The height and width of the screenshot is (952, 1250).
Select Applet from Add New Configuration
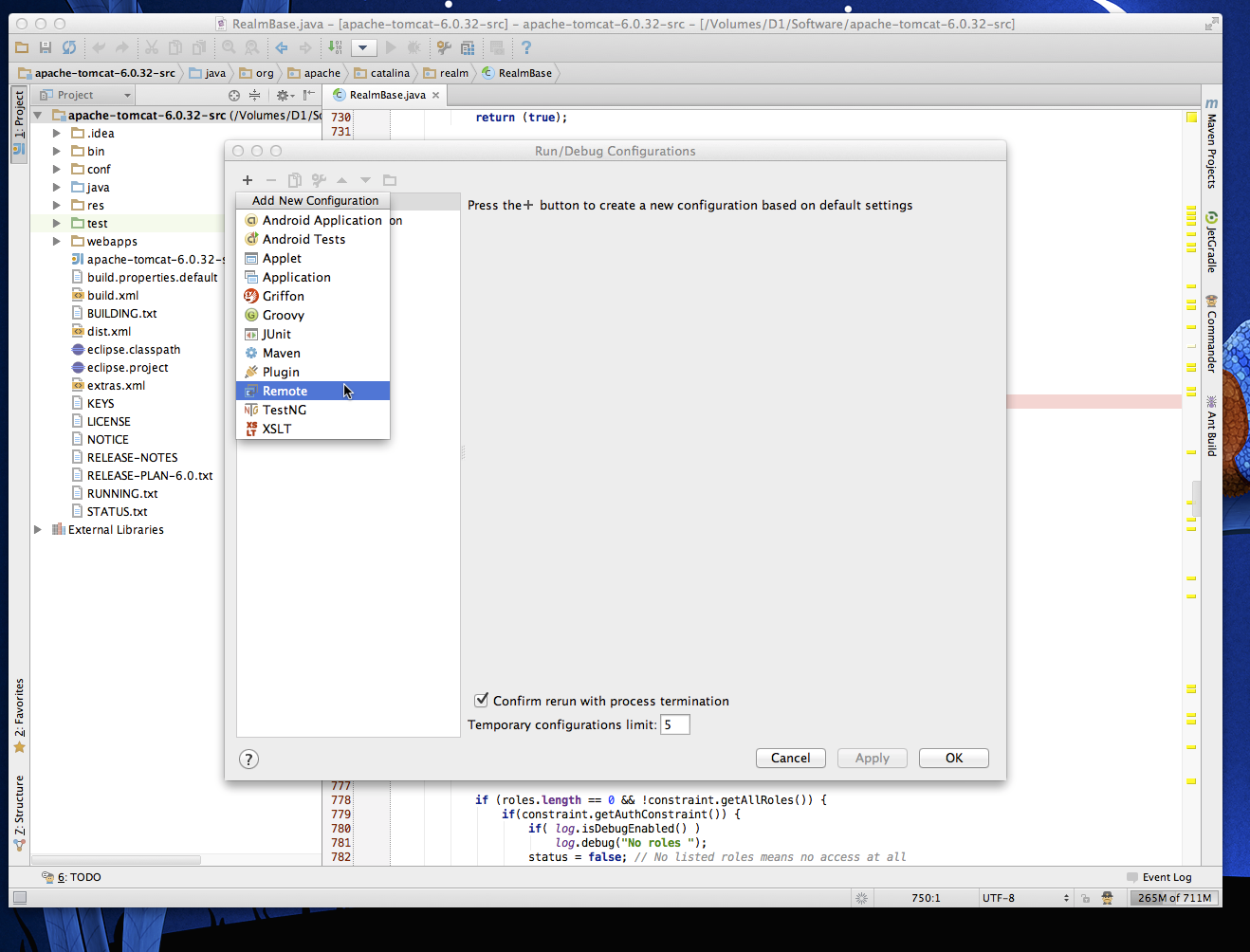click(x=313, y=258)
